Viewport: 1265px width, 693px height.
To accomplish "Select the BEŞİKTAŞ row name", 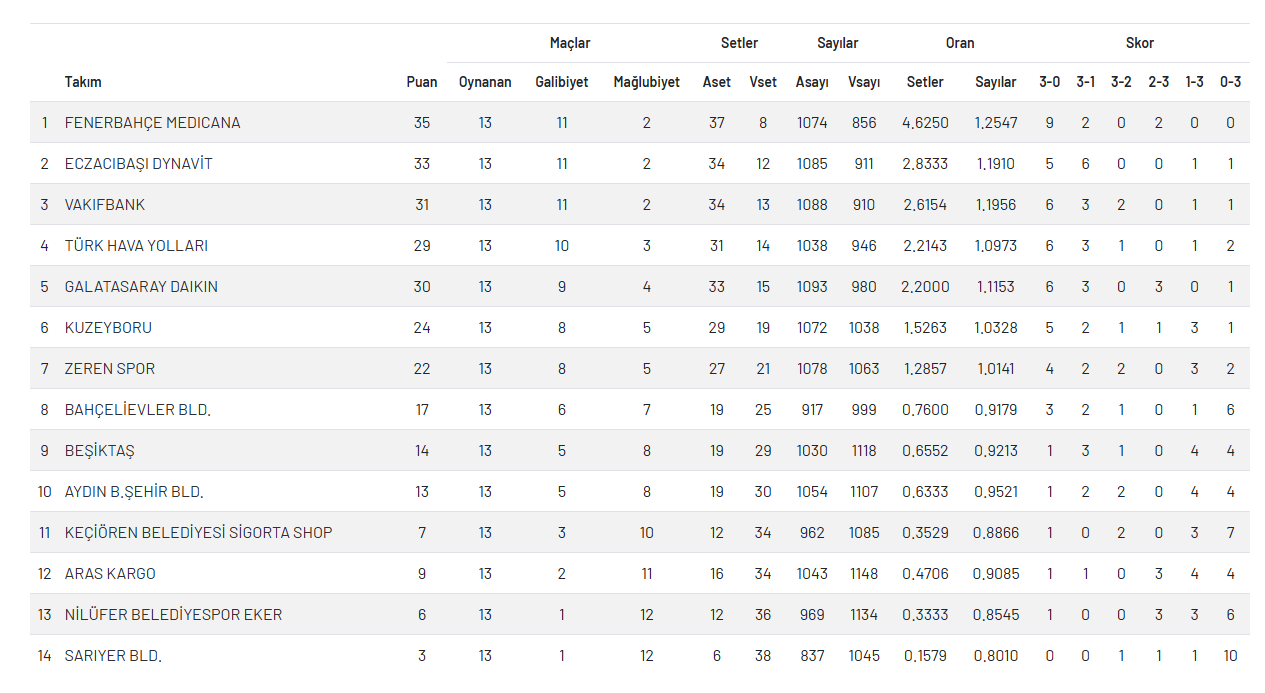I will click(x=99, y=451).
